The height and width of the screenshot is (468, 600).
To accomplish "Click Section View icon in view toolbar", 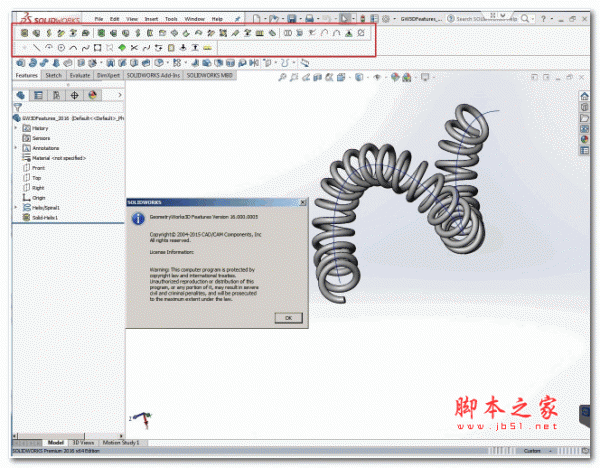I will [318, 77].
